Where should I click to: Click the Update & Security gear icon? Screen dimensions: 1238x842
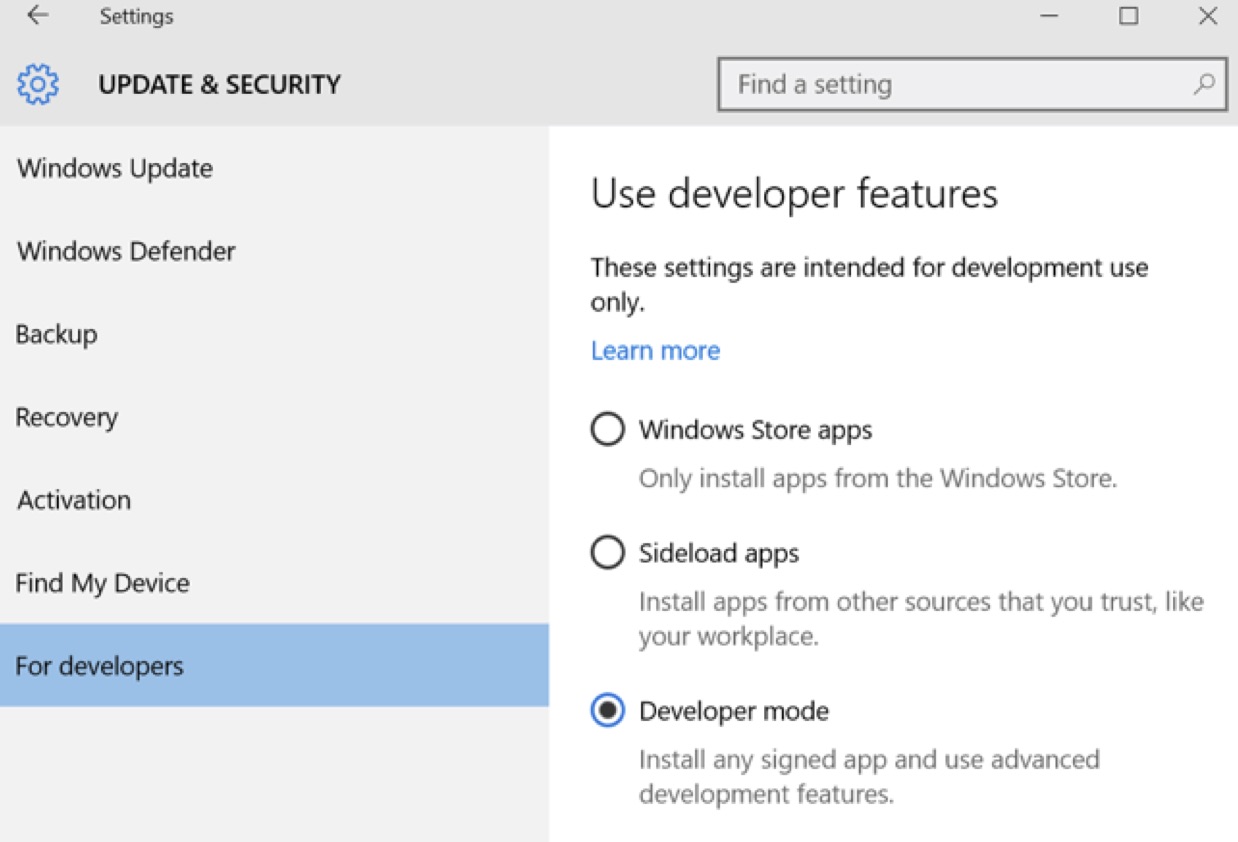[x=38, y=85]
